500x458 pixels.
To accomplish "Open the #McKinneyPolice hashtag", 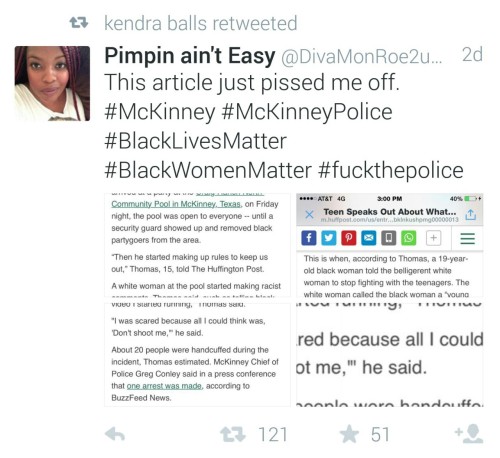I will point(306,112).
